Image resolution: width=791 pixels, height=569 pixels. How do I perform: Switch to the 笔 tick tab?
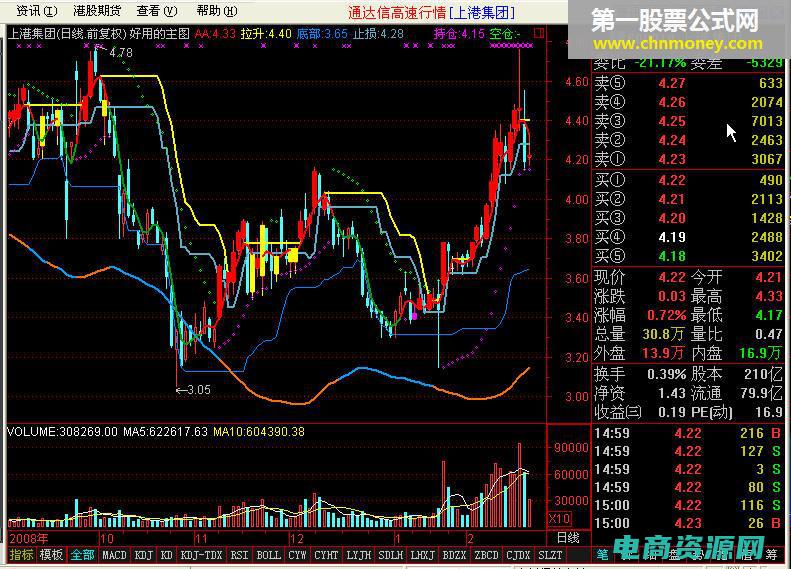tap(603, 555)
